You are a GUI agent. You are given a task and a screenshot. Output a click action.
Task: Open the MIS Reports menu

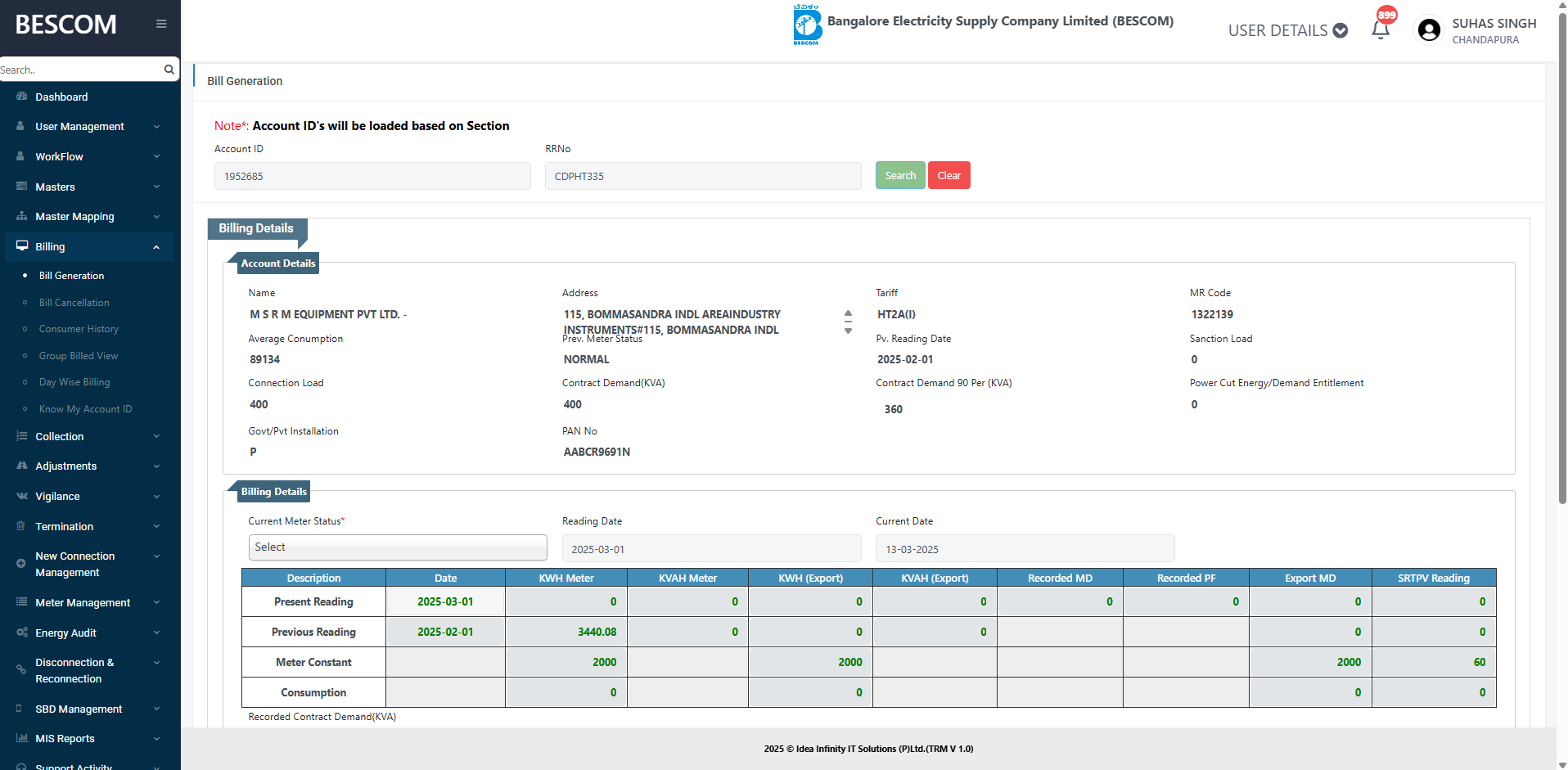click(65, 738)
